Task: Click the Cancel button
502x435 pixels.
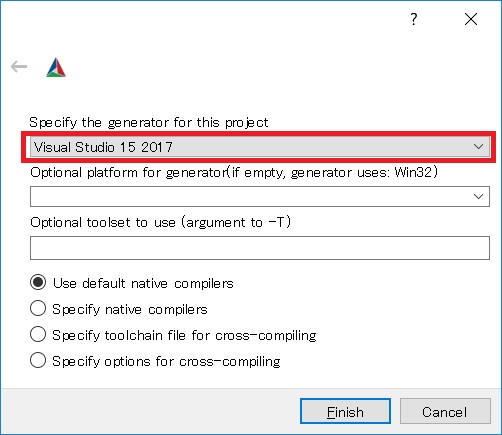Action: [445, 411]
